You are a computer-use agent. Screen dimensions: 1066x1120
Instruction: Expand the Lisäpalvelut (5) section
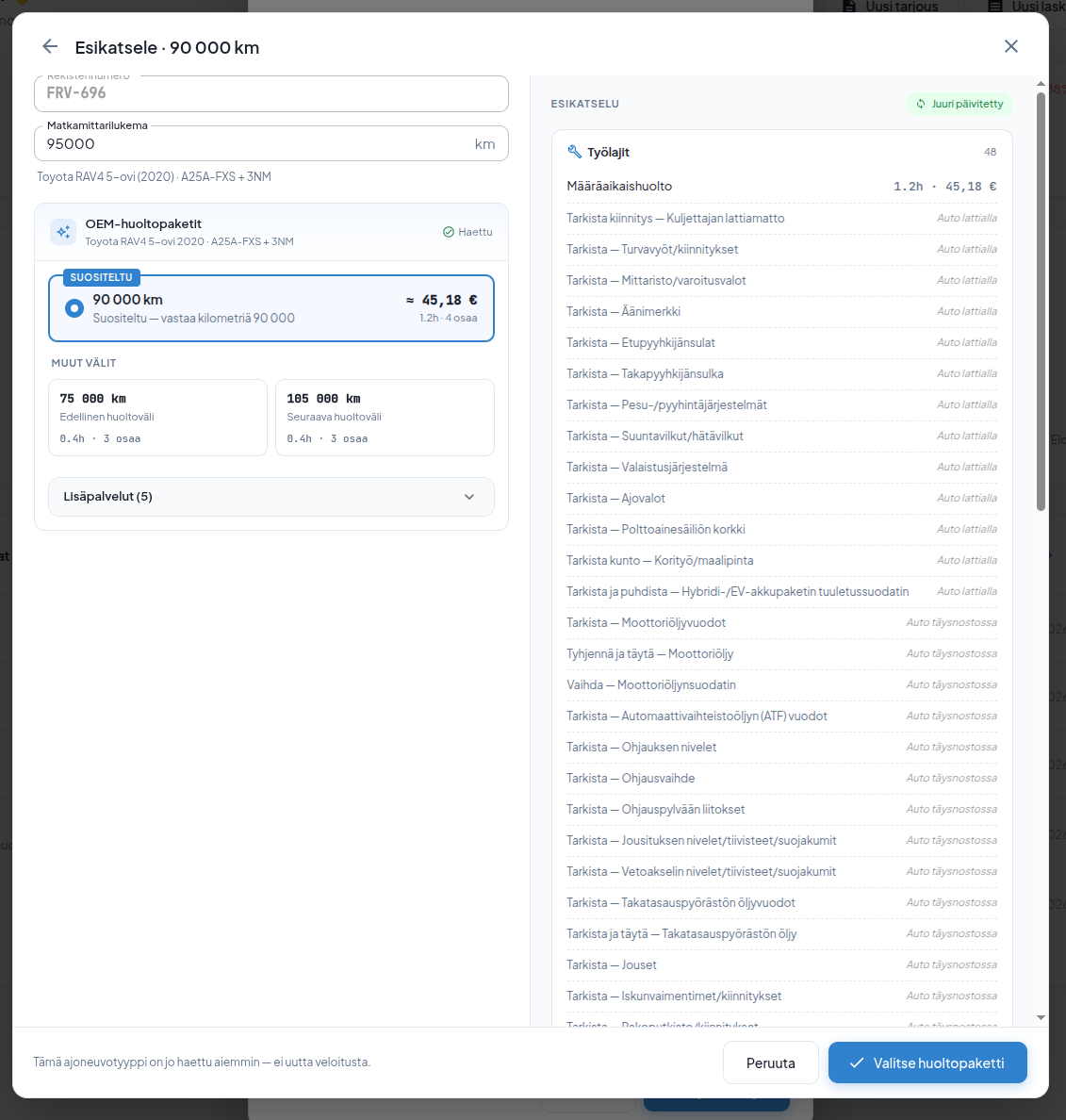271,497
